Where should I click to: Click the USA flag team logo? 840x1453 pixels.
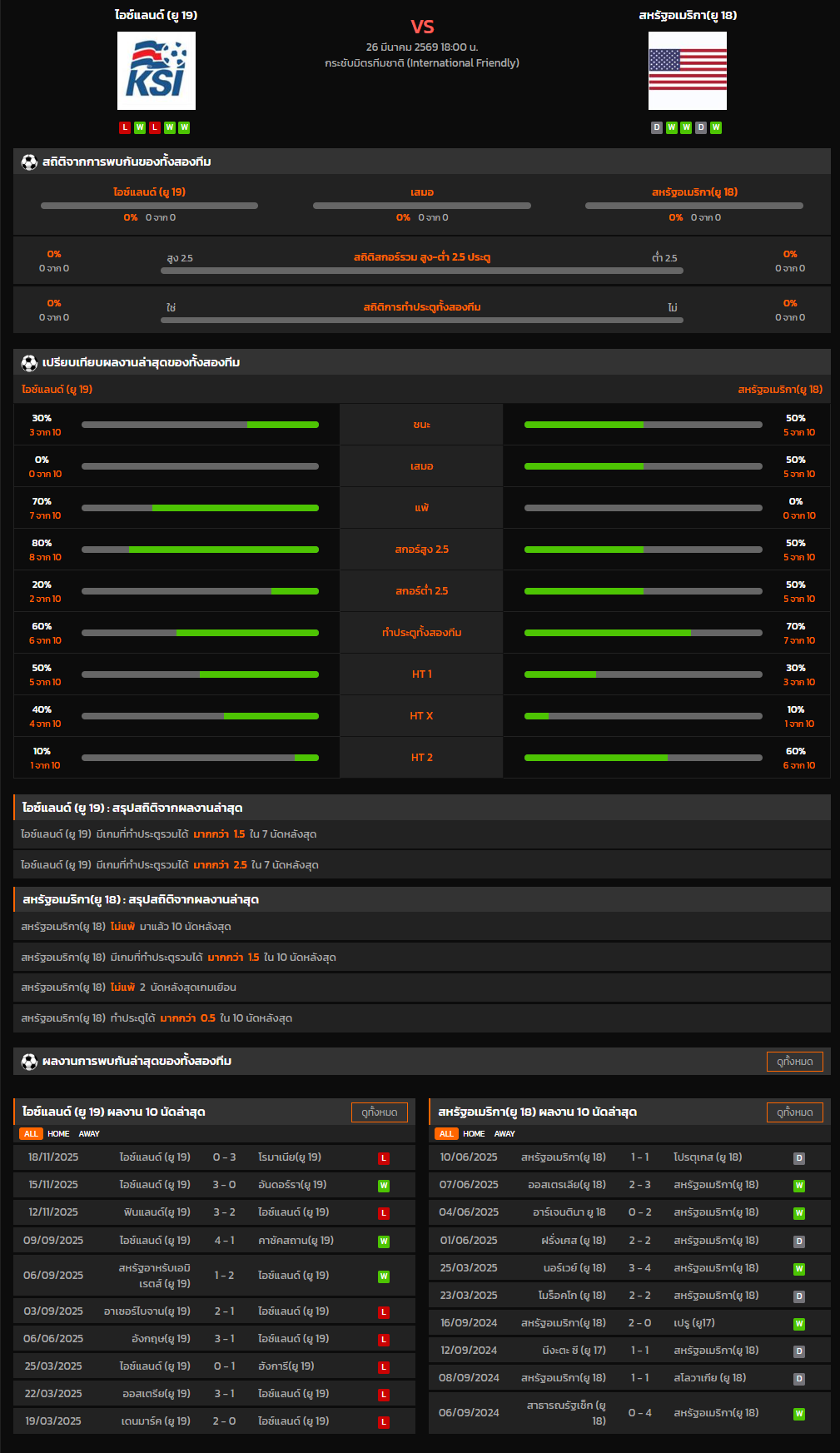687,71
